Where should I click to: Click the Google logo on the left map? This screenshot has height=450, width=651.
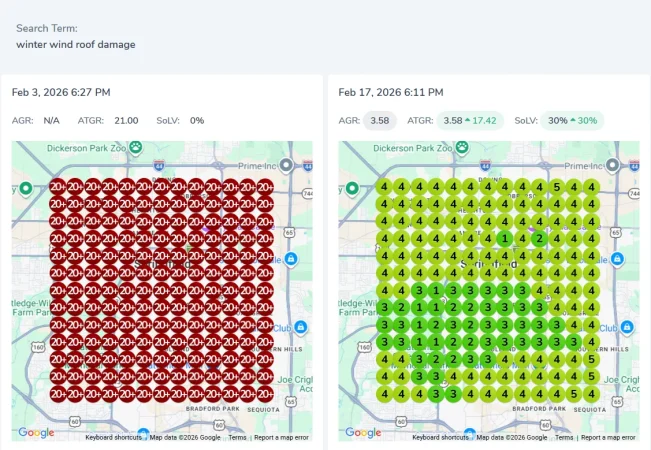[x=36, y=433]
